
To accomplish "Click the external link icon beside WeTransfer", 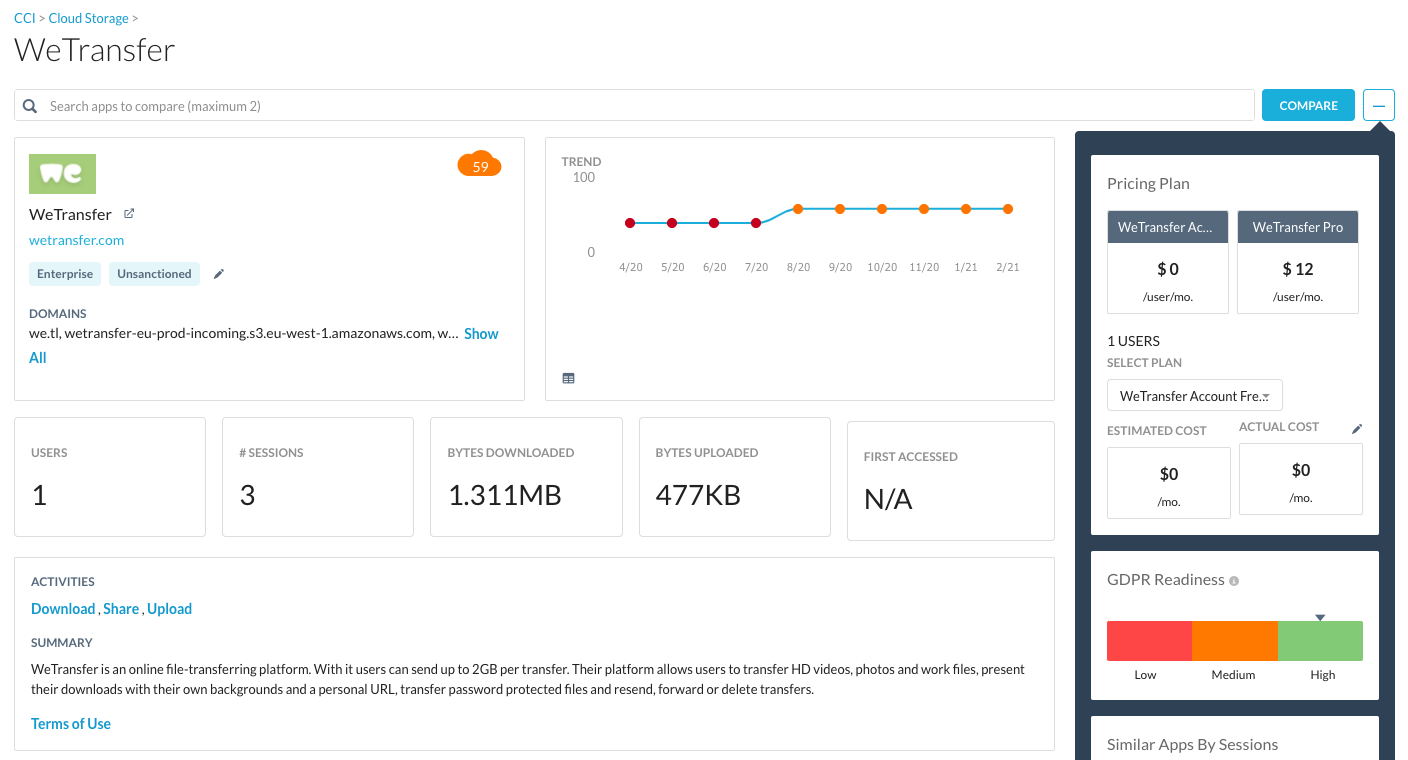I will click(x=129, y=214).
